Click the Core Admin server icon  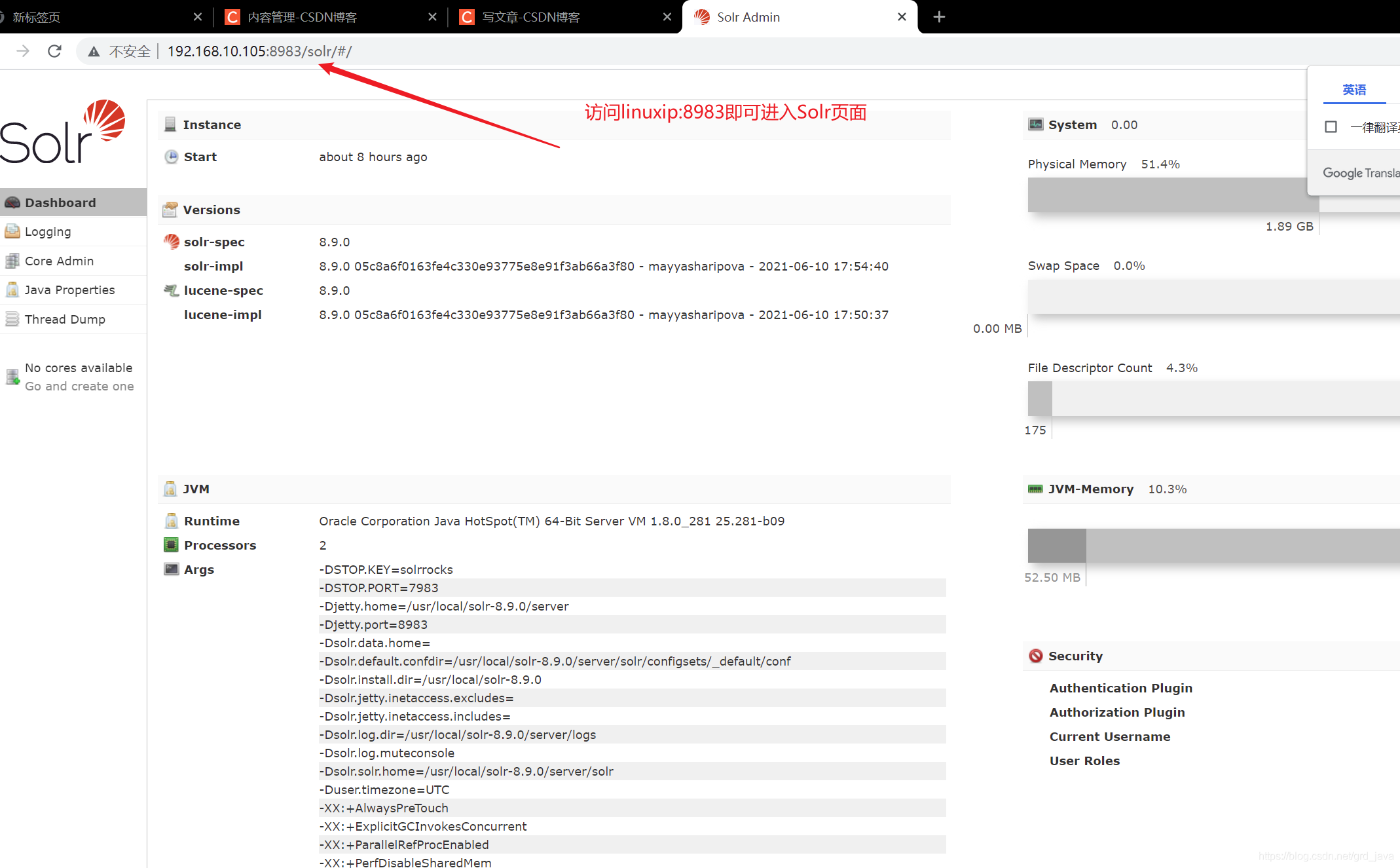(x=12, y=261)
